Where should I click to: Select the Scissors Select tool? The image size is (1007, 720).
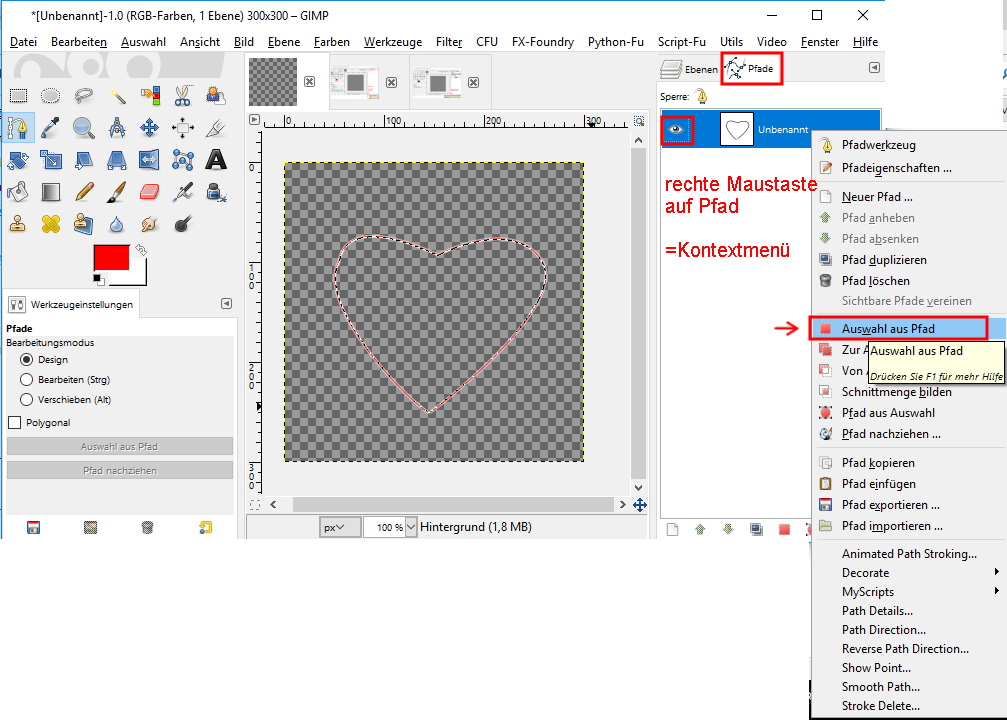coord(183,96)
